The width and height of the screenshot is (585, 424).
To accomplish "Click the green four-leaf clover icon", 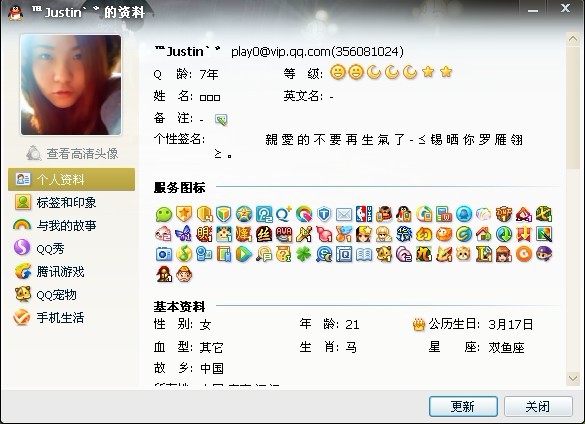I will click(x=304, y=255).
